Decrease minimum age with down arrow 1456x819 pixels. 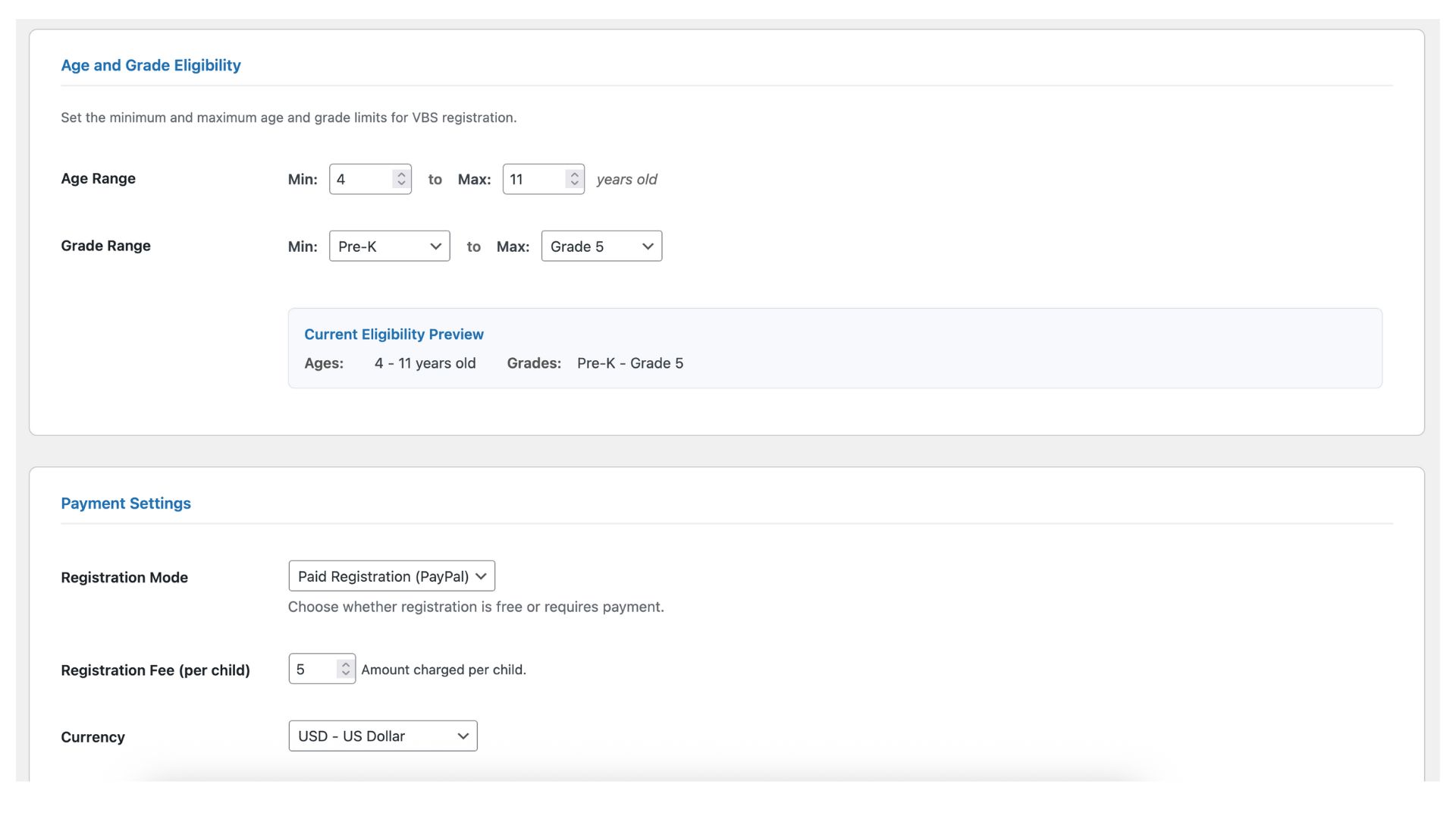(401, 184)
